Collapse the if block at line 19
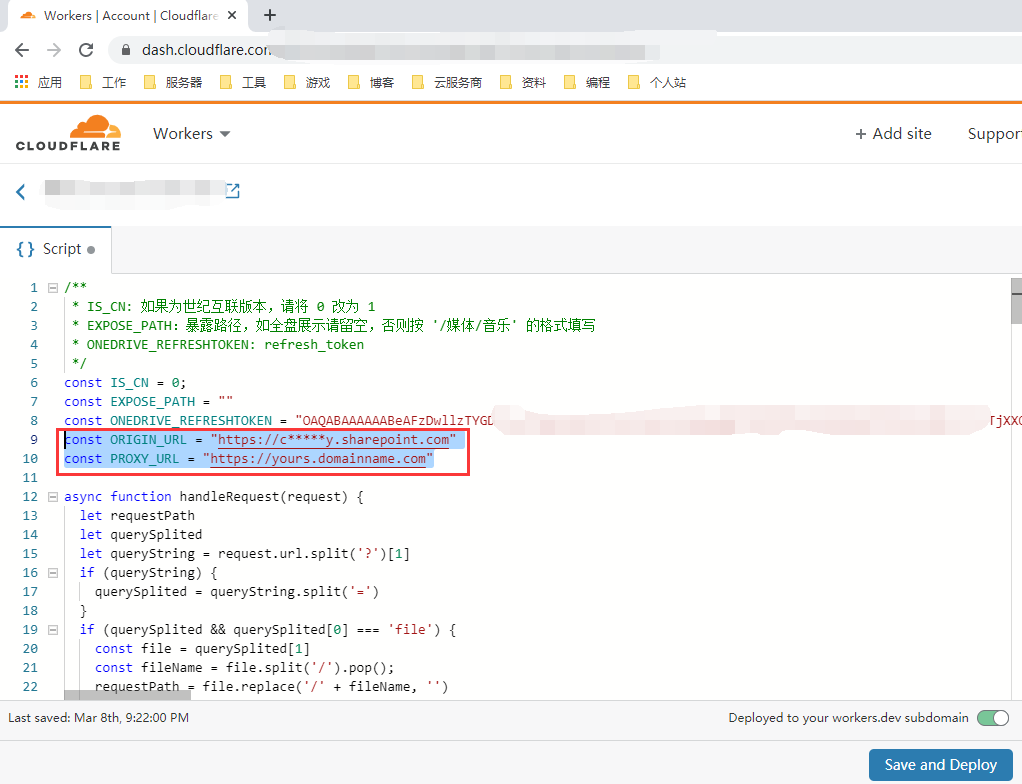 point(53,630)
